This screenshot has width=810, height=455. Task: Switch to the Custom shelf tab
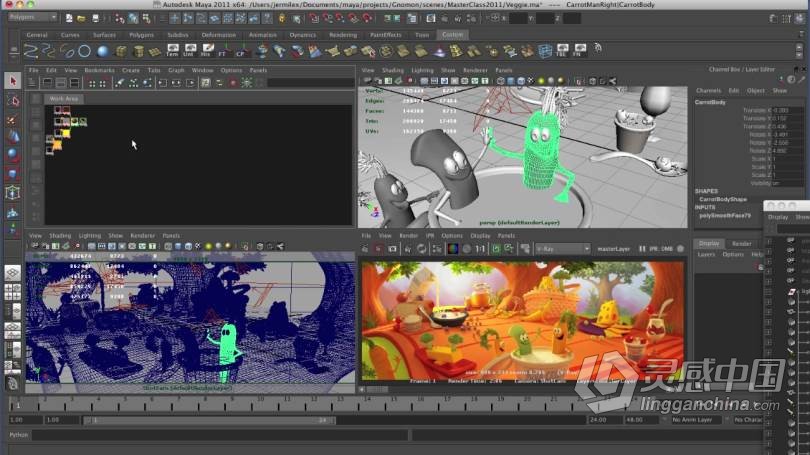(x=453, y=35)
